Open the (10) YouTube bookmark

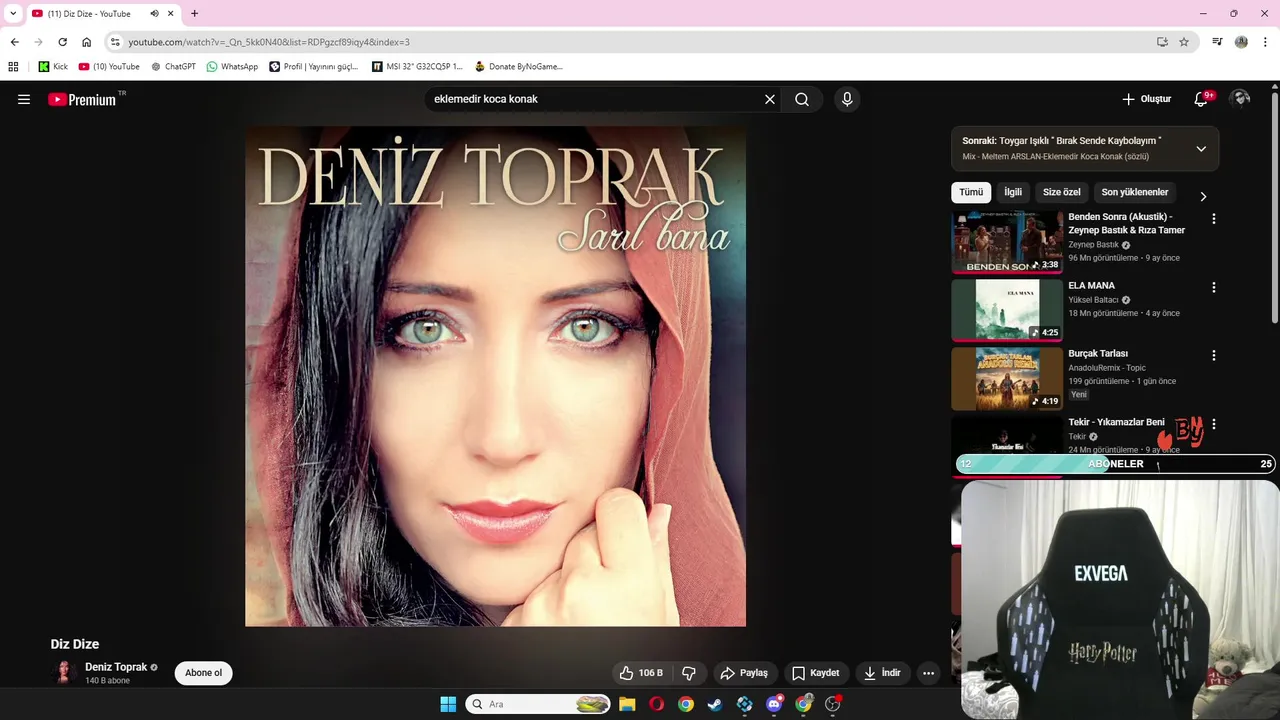coord(109,67)
